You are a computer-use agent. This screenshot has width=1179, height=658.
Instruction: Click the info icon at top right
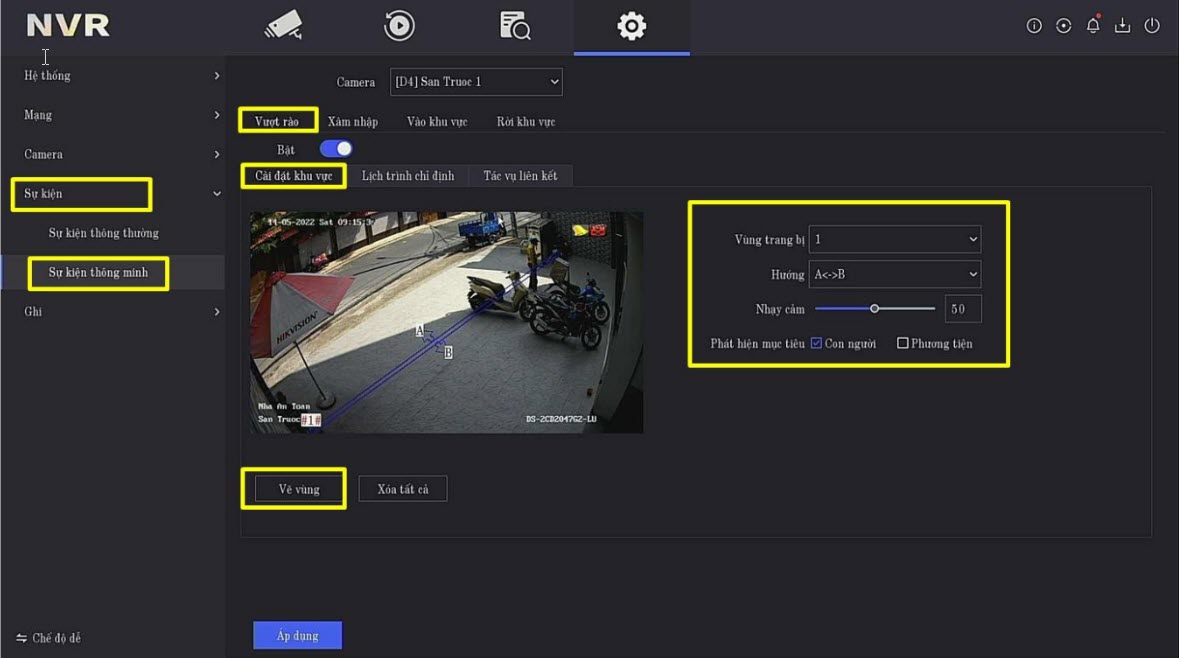(x=1034, y=26)
